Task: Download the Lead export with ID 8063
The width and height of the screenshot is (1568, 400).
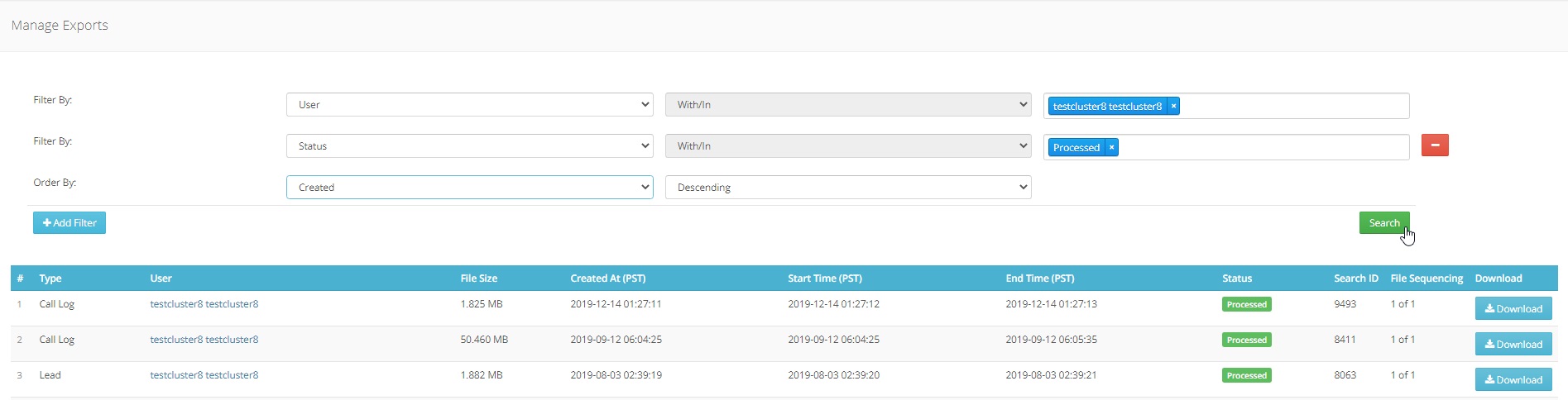Action: tap(1513, 380)
